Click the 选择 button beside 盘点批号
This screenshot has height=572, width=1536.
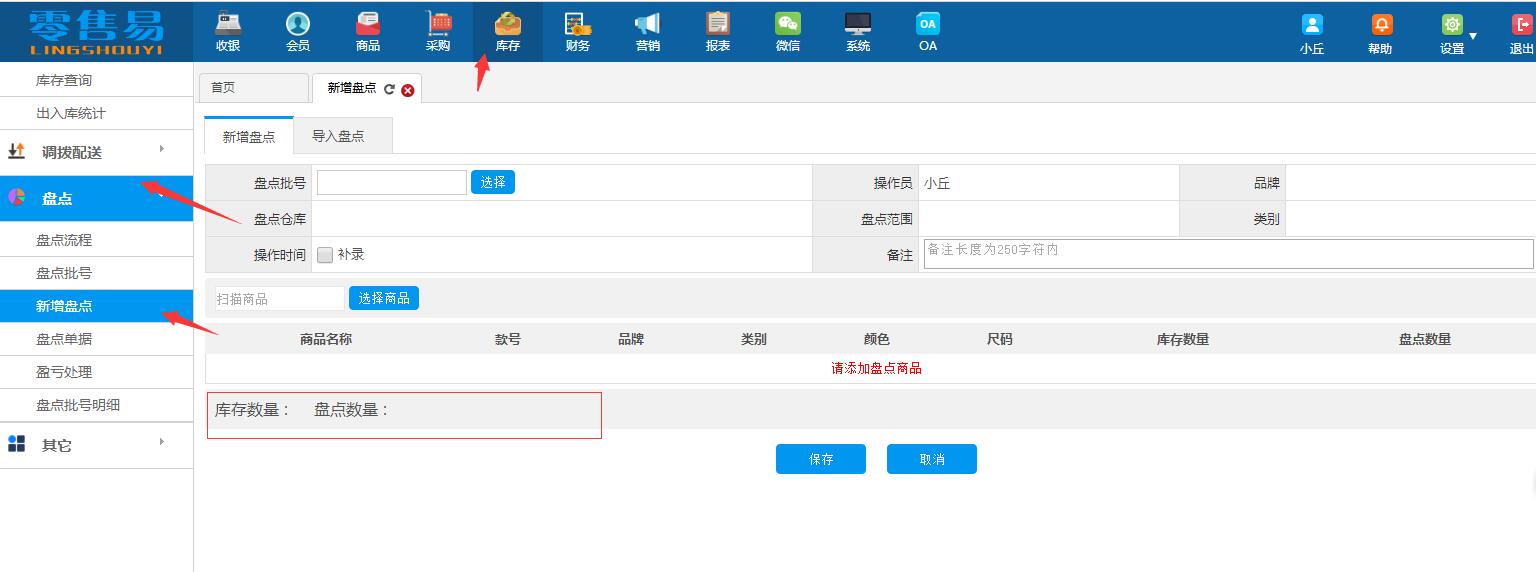[x=493, y=182]
